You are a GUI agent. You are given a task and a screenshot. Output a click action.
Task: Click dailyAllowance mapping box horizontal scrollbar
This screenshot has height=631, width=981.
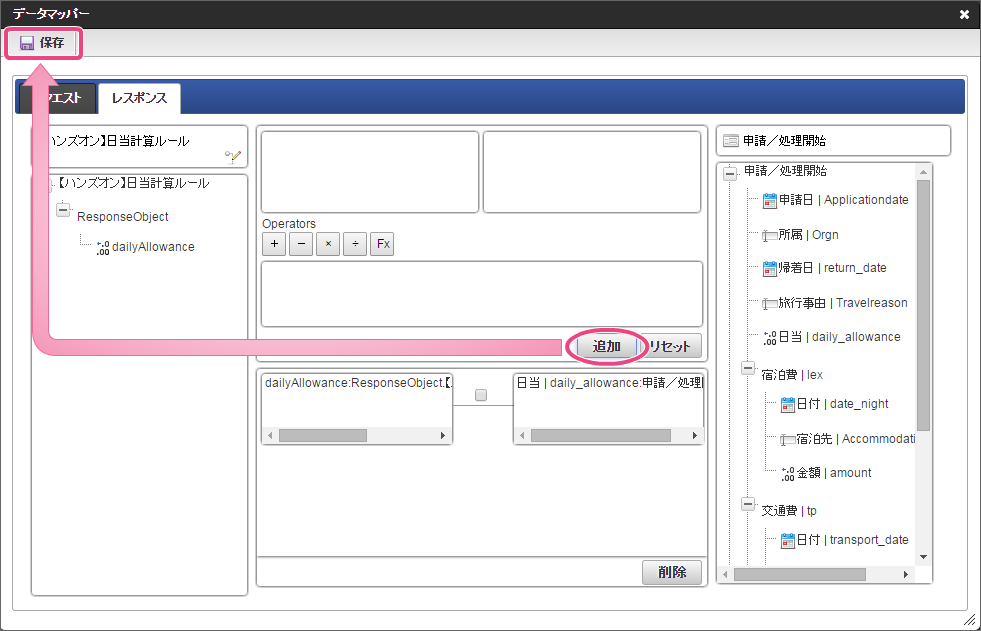tap(323, 435)
